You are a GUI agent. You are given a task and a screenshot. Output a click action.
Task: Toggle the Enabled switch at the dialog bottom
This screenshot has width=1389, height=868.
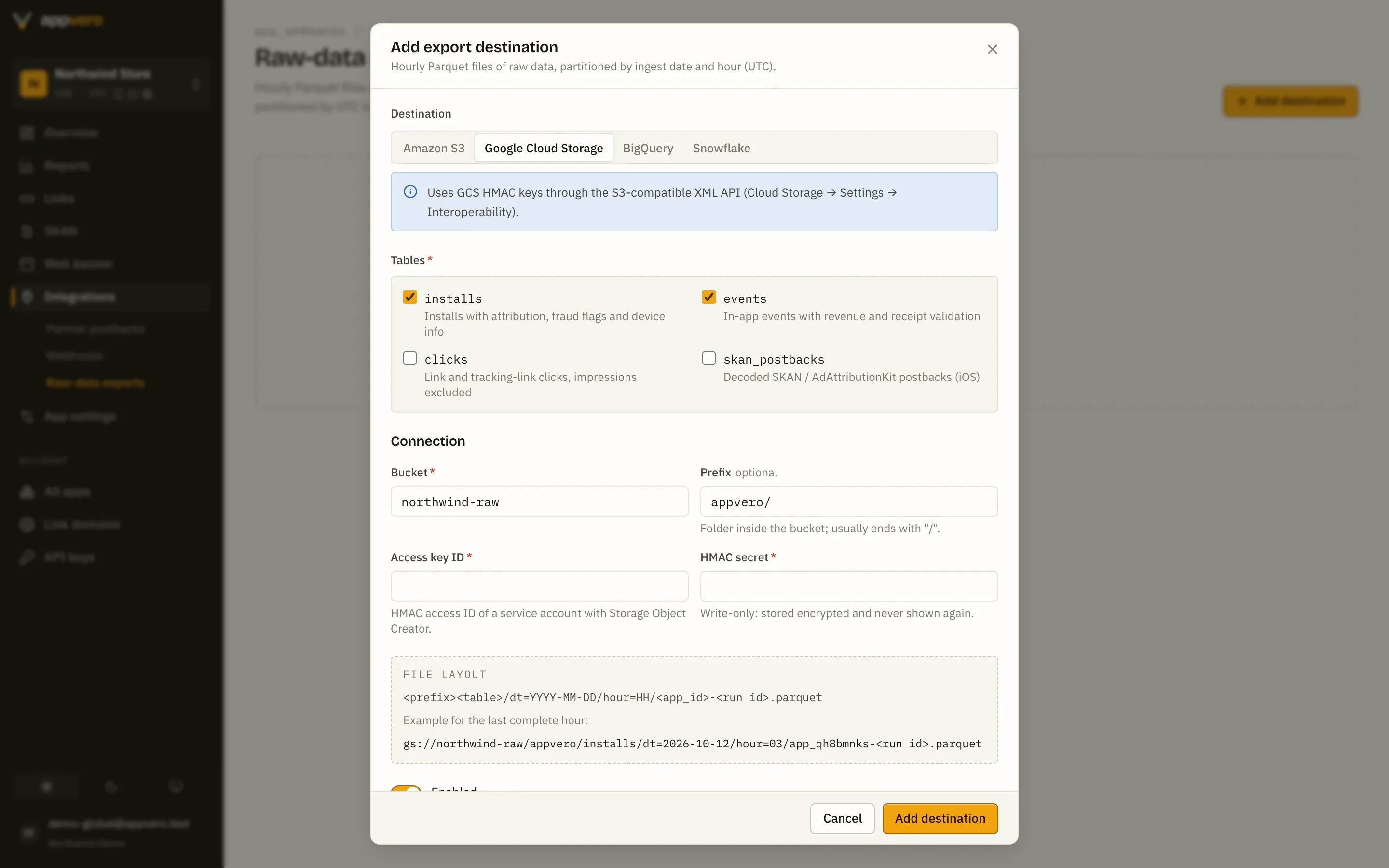407,789
